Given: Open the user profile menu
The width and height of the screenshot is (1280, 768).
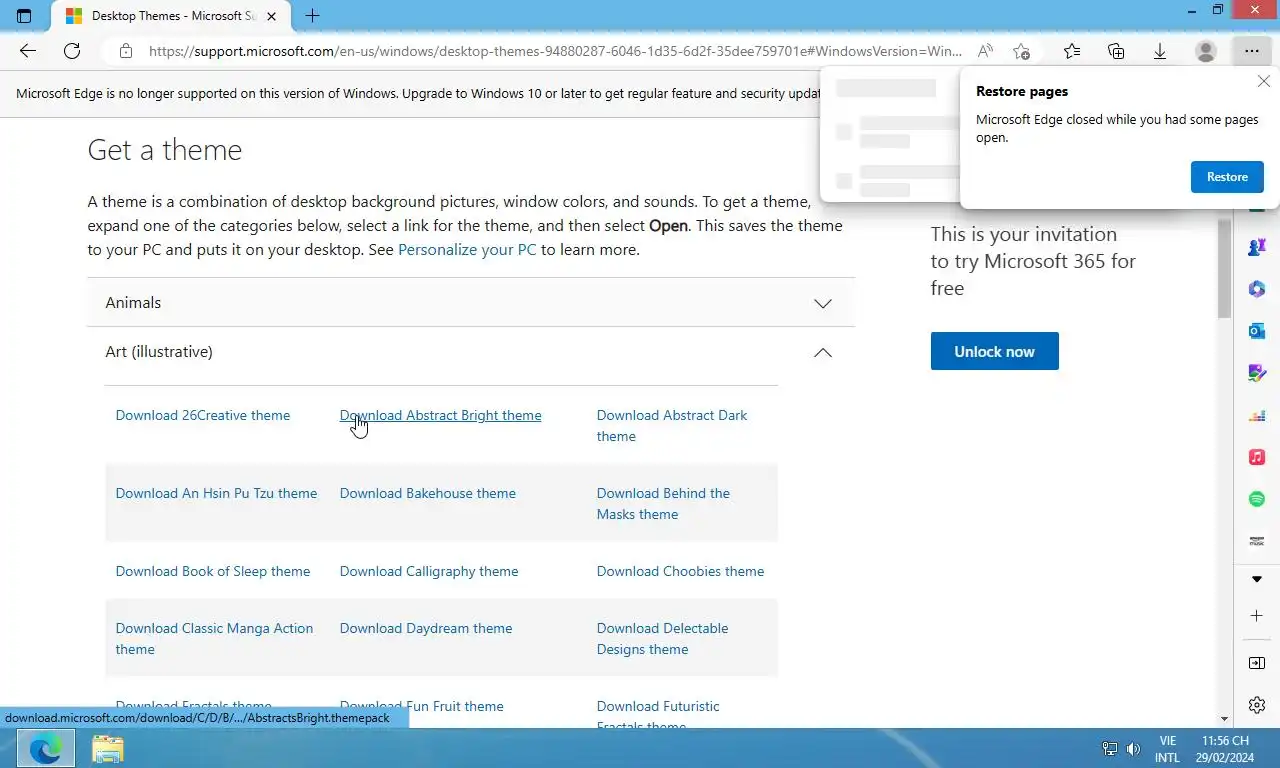Looking at the screenshot, I should coord(1206,51).
